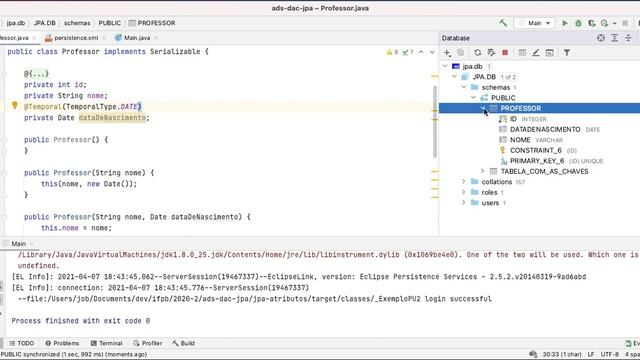640x360 pixels.
Task: Open the Build tool window
Action: click(183, 343)
